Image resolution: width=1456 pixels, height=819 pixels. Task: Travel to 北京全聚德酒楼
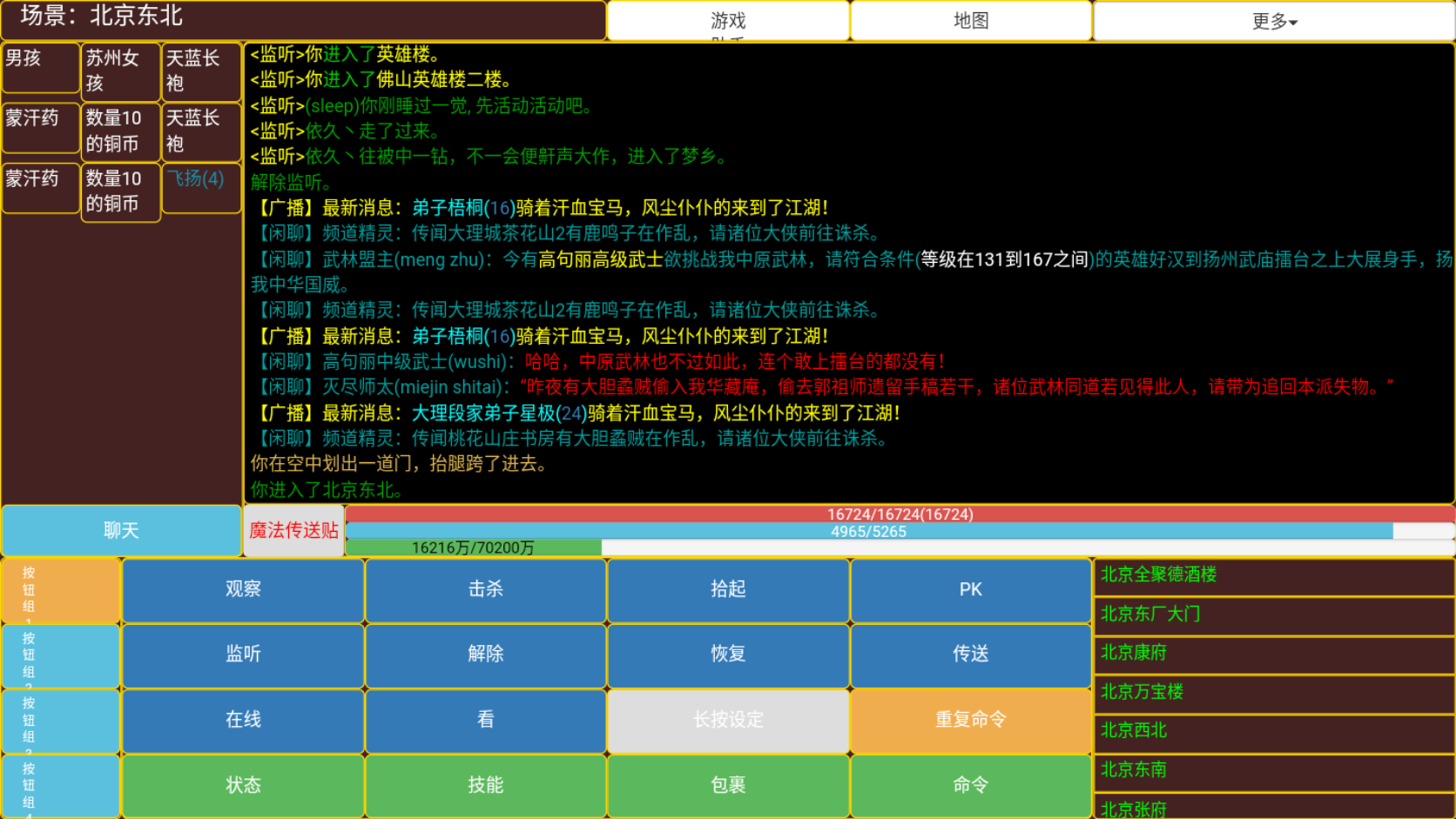coord(1158,574)
